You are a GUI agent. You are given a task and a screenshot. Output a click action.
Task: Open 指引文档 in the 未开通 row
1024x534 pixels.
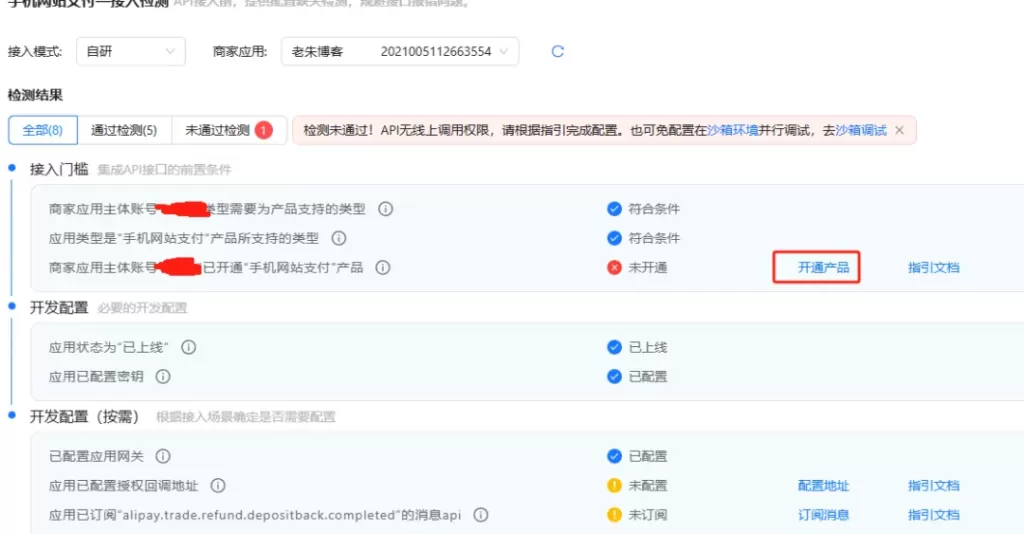pyautogui.click(x=933, y=268)
